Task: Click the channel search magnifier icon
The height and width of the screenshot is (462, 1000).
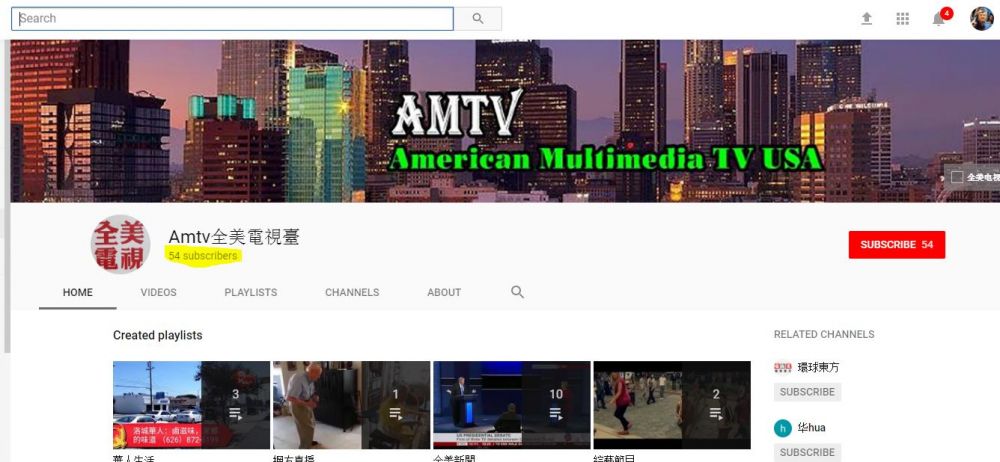Action: (517, 292)
